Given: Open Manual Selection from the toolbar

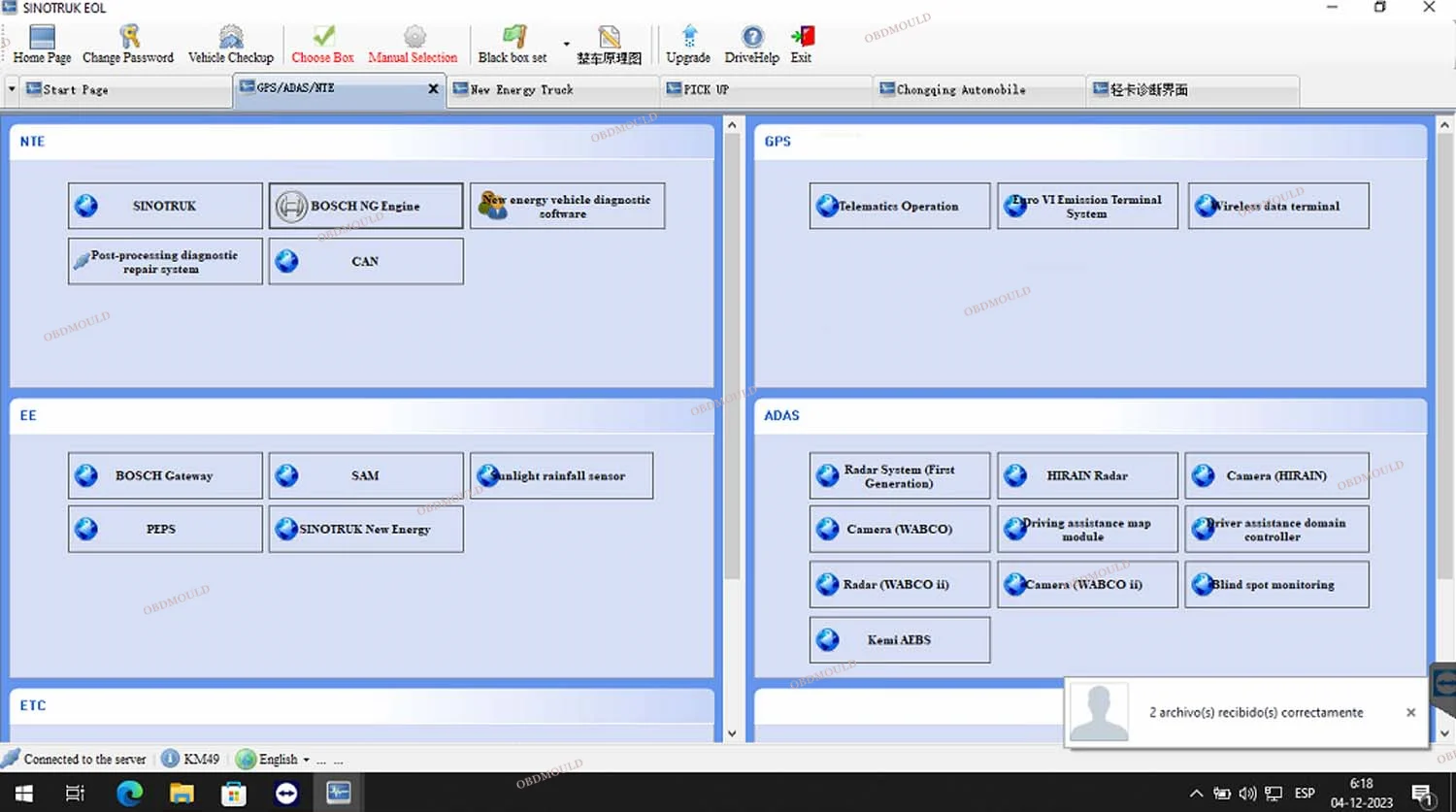Looking at the screenshot, I should [x=413, y=45].
